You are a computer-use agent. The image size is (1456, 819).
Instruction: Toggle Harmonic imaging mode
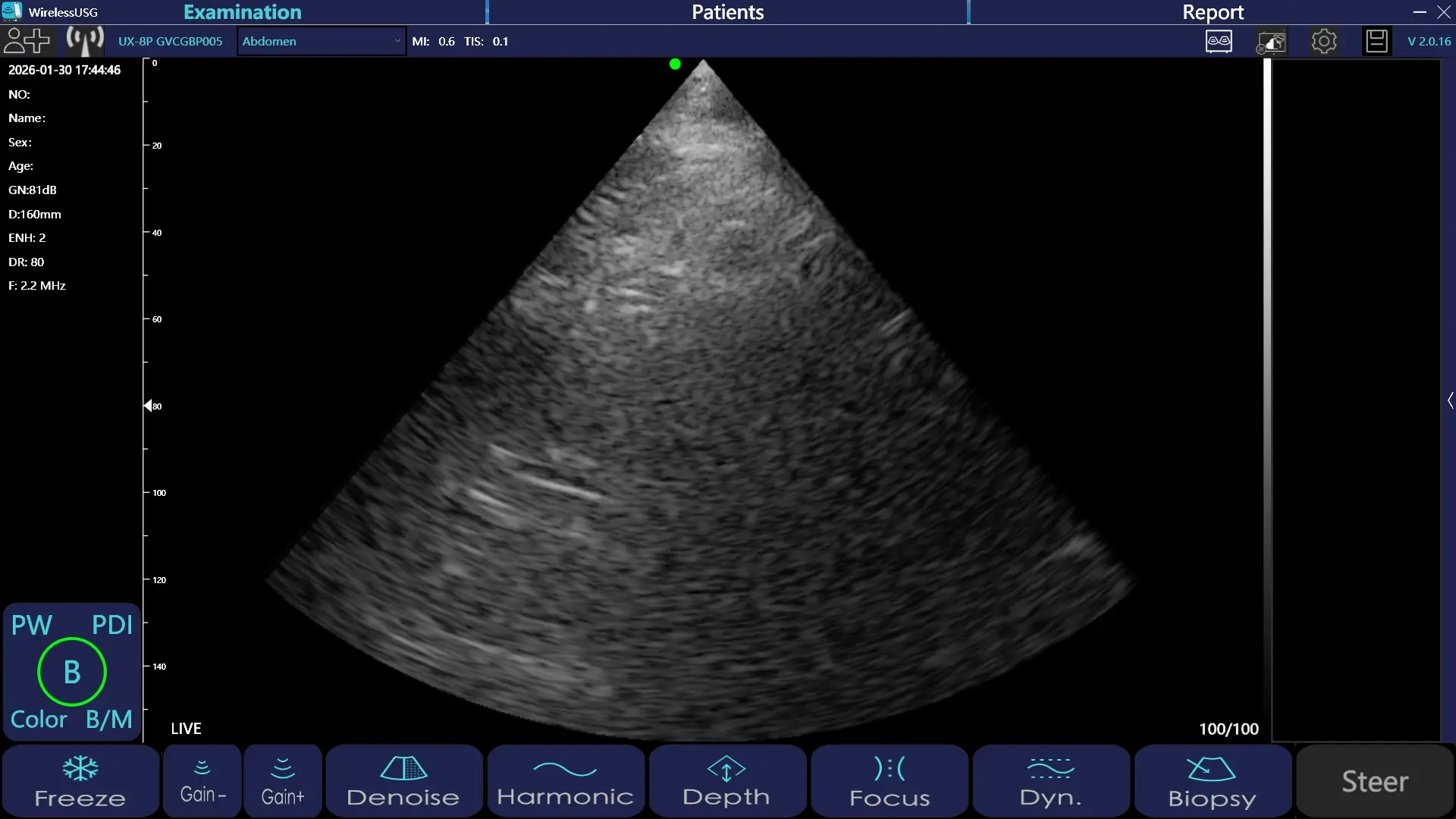pos(565,781)
